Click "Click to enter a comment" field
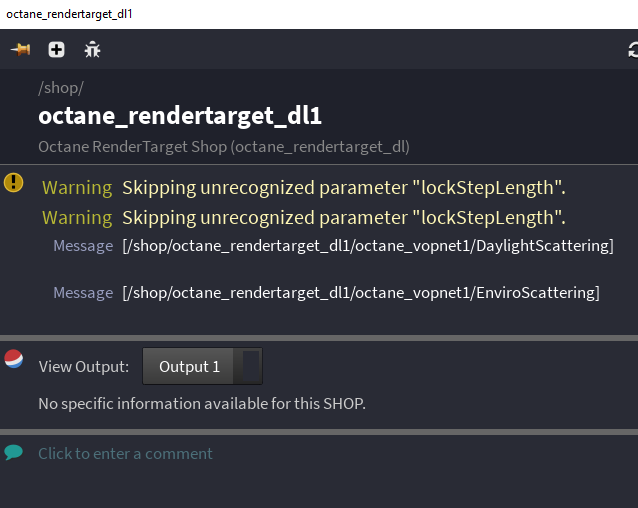The image size is (638, 508). (x=125, y=453)
